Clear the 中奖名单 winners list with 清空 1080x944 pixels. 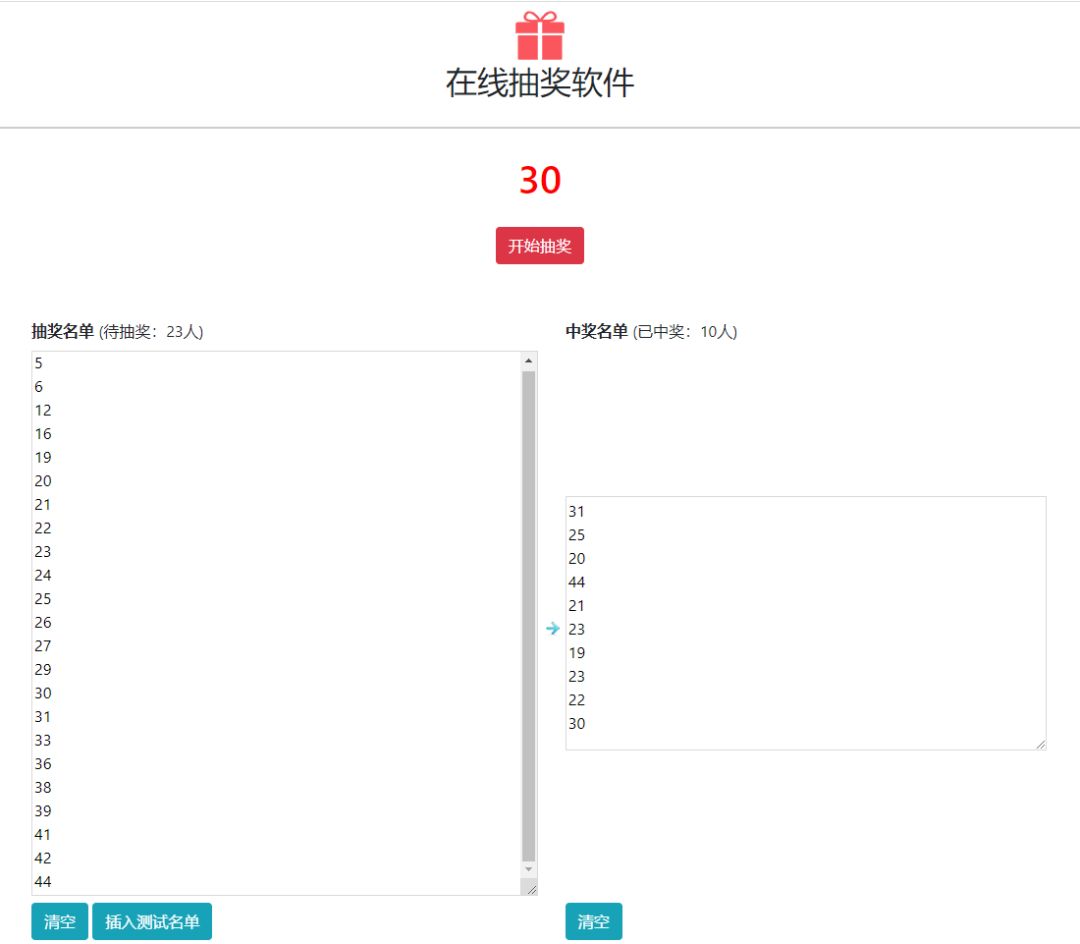point(594,921)
